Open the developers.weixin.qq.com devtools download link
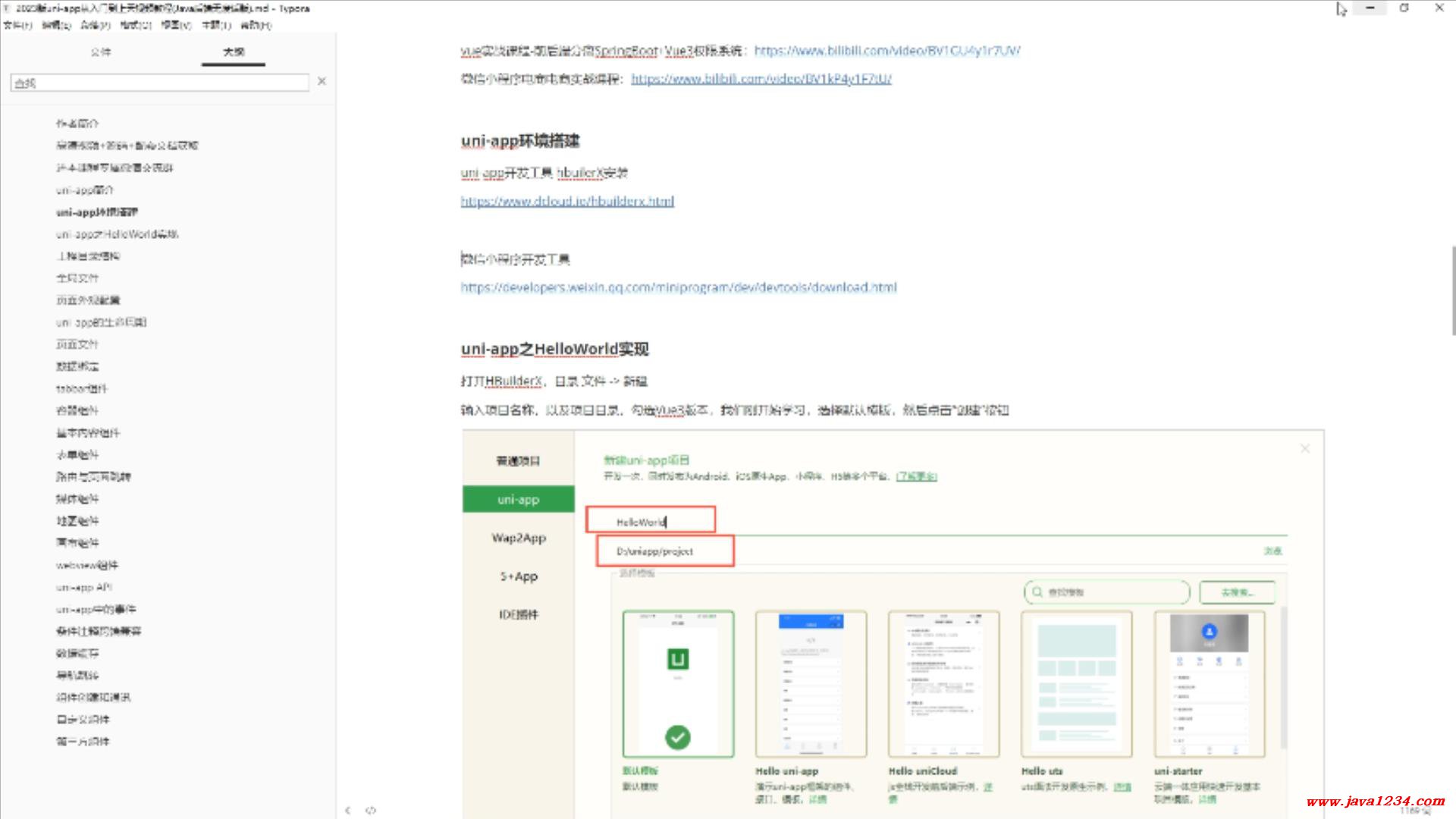This screenshot has height=819, width=1456. click(679, 287)
